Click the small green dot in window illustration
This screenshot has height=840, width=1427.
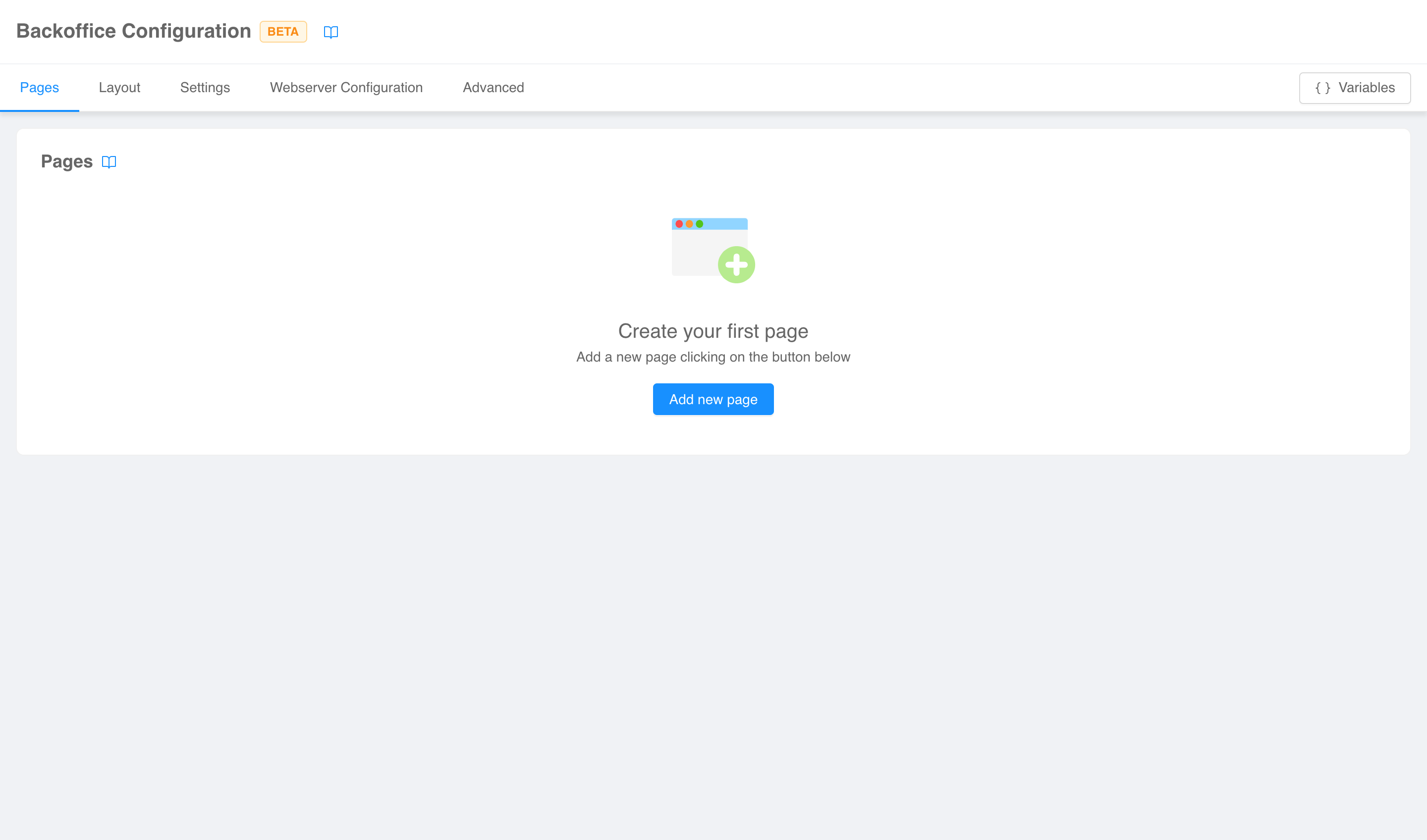(699, 224)
